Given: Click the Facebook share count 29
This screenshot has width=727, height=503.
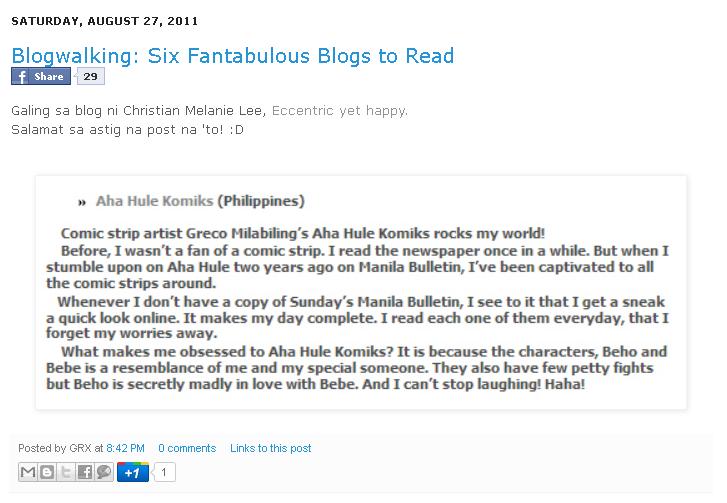Looking at the screenshot, I should pos(90,76).
